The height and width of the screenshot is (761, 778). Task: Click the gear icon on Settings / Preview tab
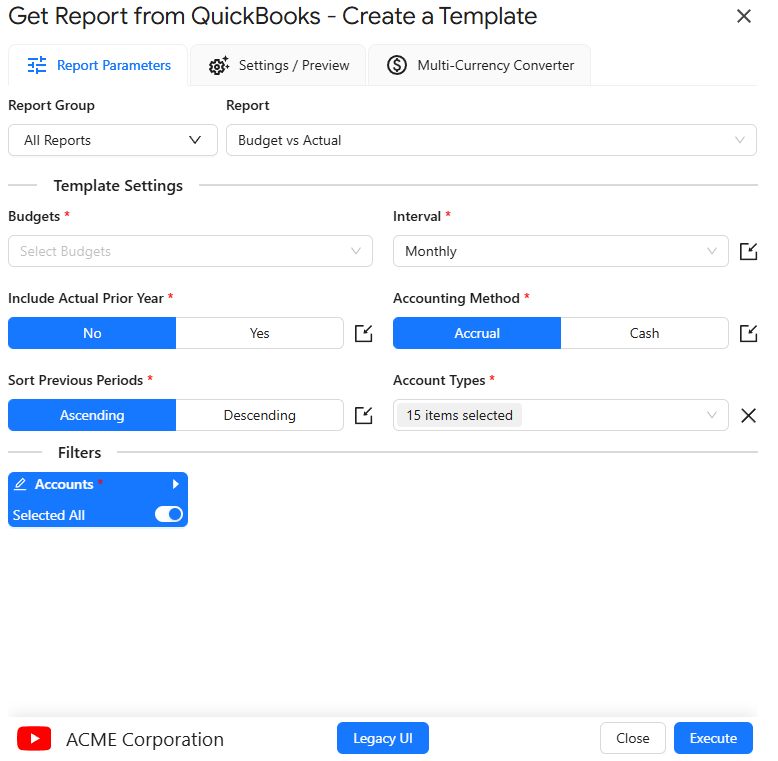click(x=219, y=65)
